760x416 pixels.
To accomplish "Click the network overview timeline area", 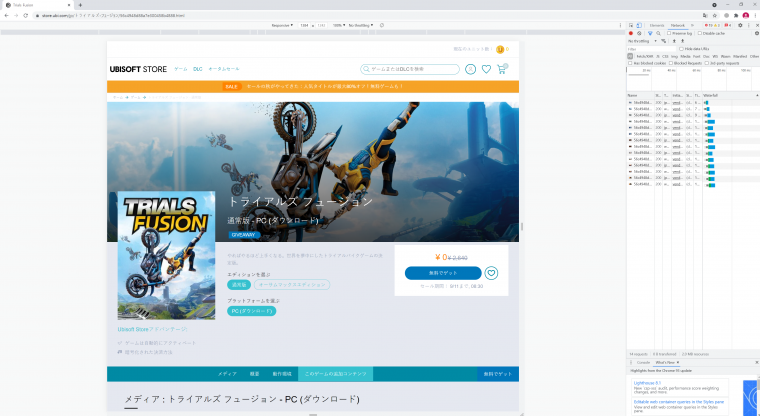I will 693,80.
